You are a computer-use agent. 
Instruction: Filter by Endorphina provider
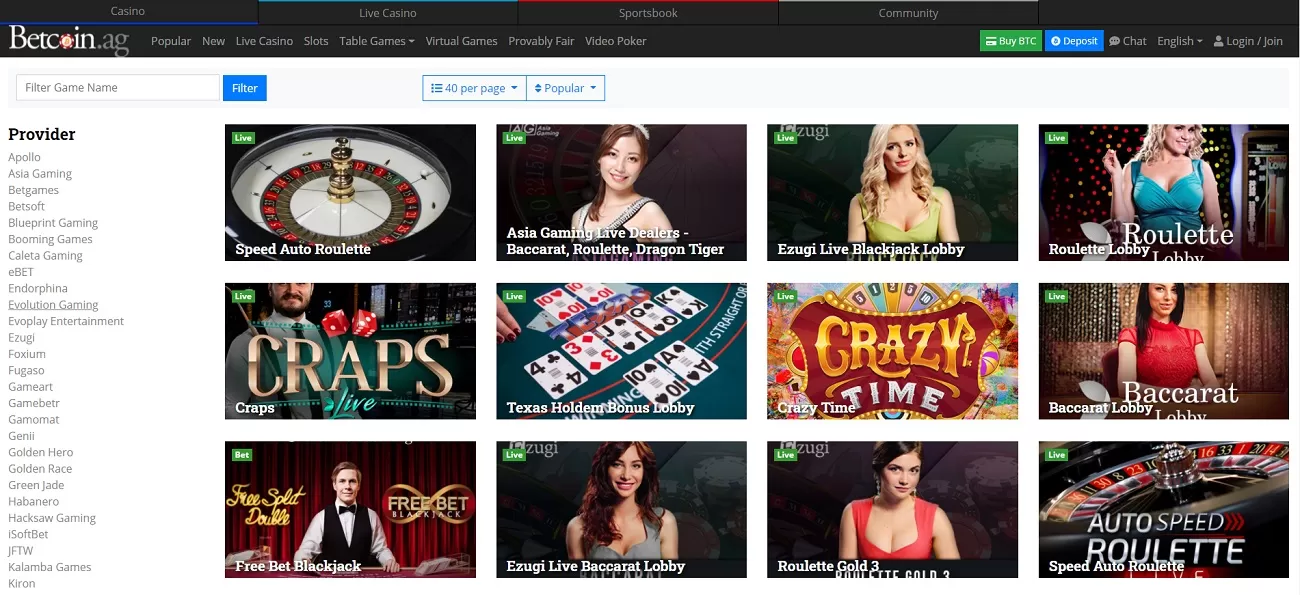38,288
